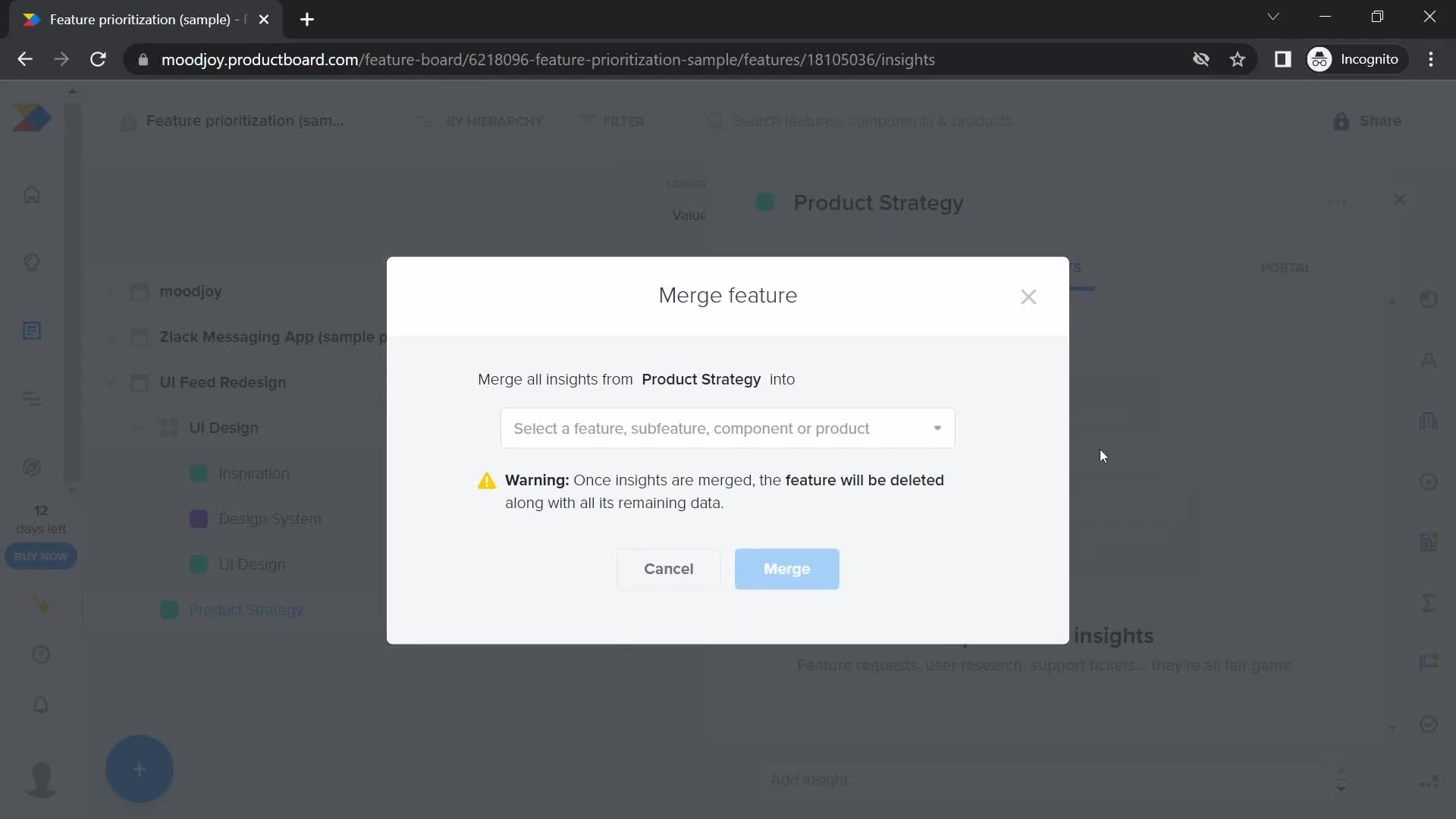Click the Inspiration green status swatch

pyautogui.click(x=199, y=473)
